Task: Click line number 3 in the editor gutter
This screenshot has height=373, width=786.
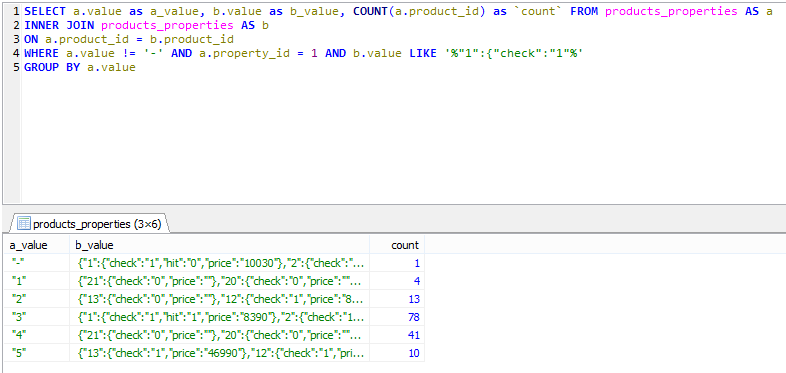Action: (x=16, y=39)
